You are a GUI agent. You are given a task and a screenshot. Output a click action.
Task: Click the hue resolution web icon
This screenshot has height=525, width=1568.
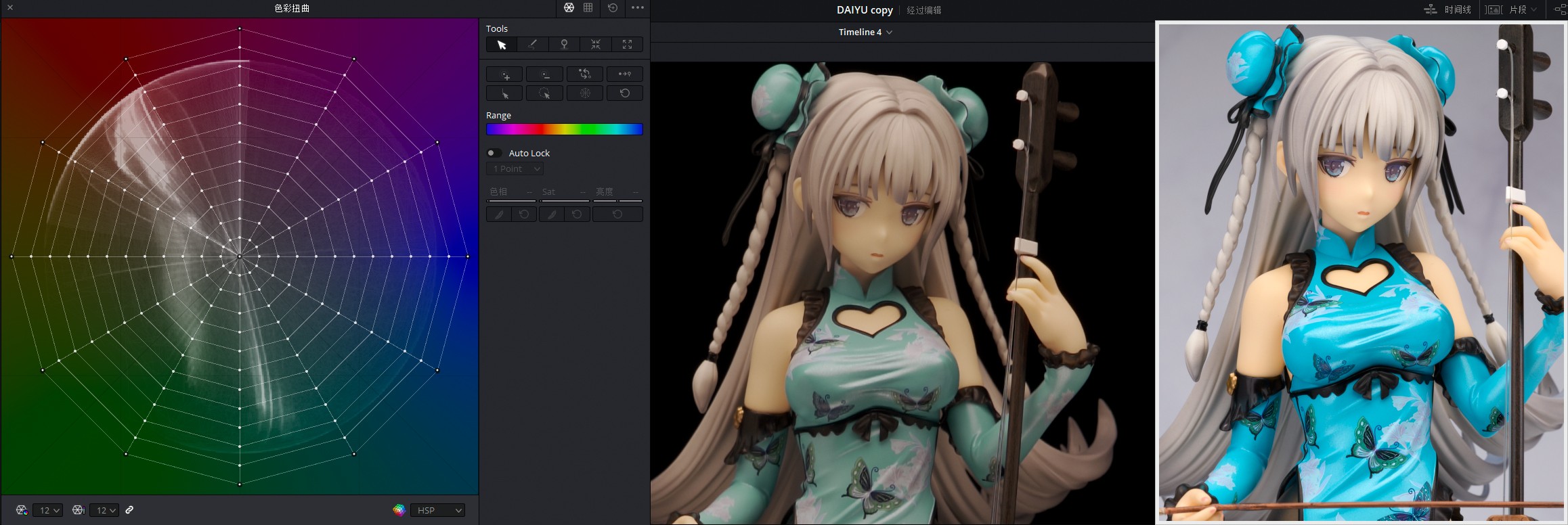(x=22, y=510)
